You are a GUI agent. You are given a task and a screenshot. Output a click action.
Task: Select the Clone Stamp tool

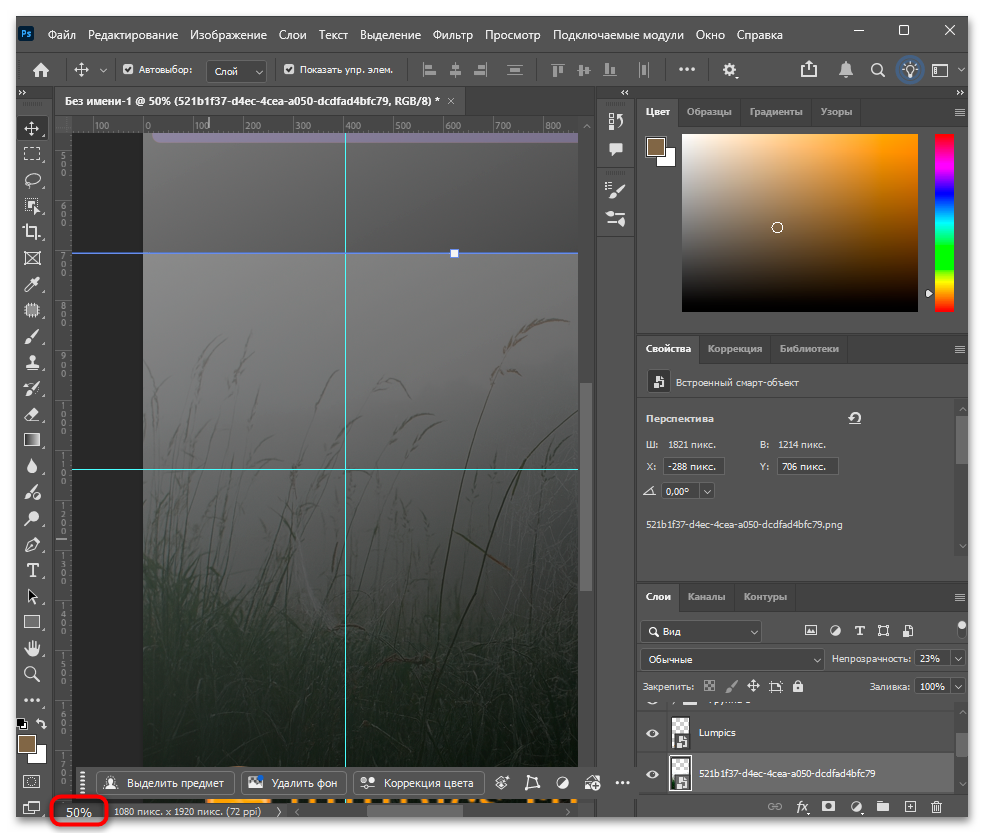tap(32, 363)
